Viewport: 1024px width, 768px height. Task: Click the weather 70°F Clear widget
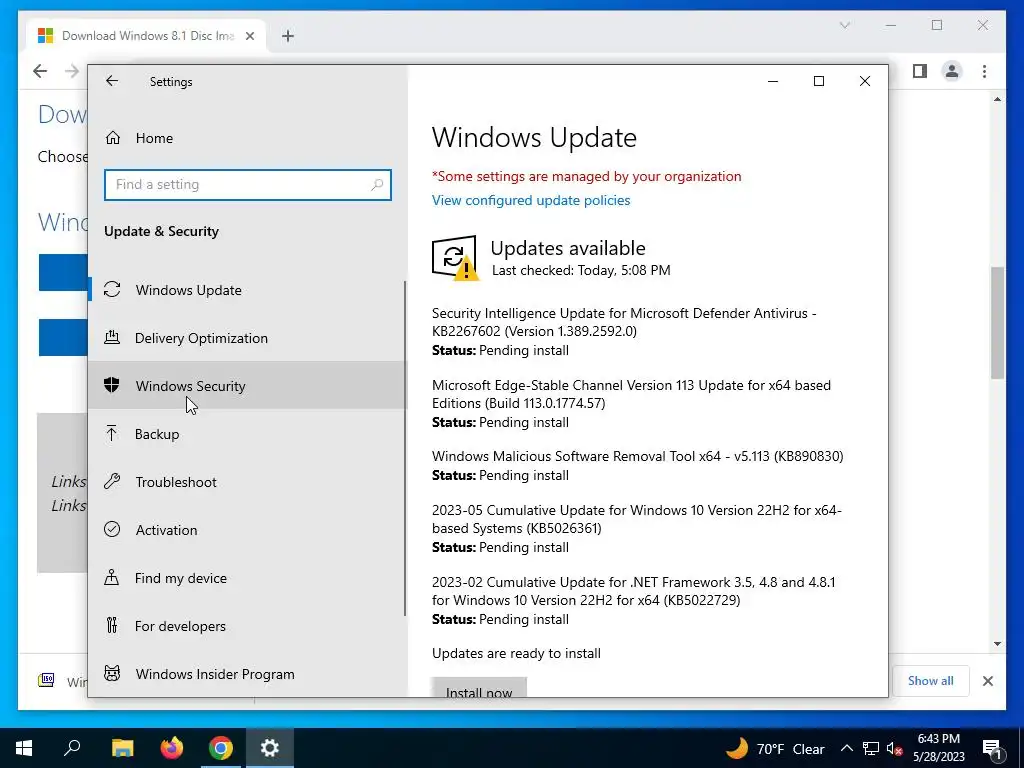tap(775, 748)
